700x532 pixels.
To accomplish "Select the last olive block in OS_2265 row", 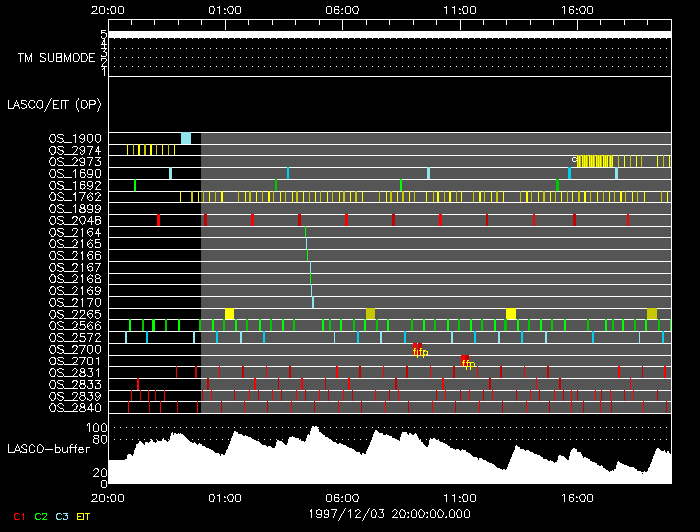I will pyautogui.click(x=652, y=314).
